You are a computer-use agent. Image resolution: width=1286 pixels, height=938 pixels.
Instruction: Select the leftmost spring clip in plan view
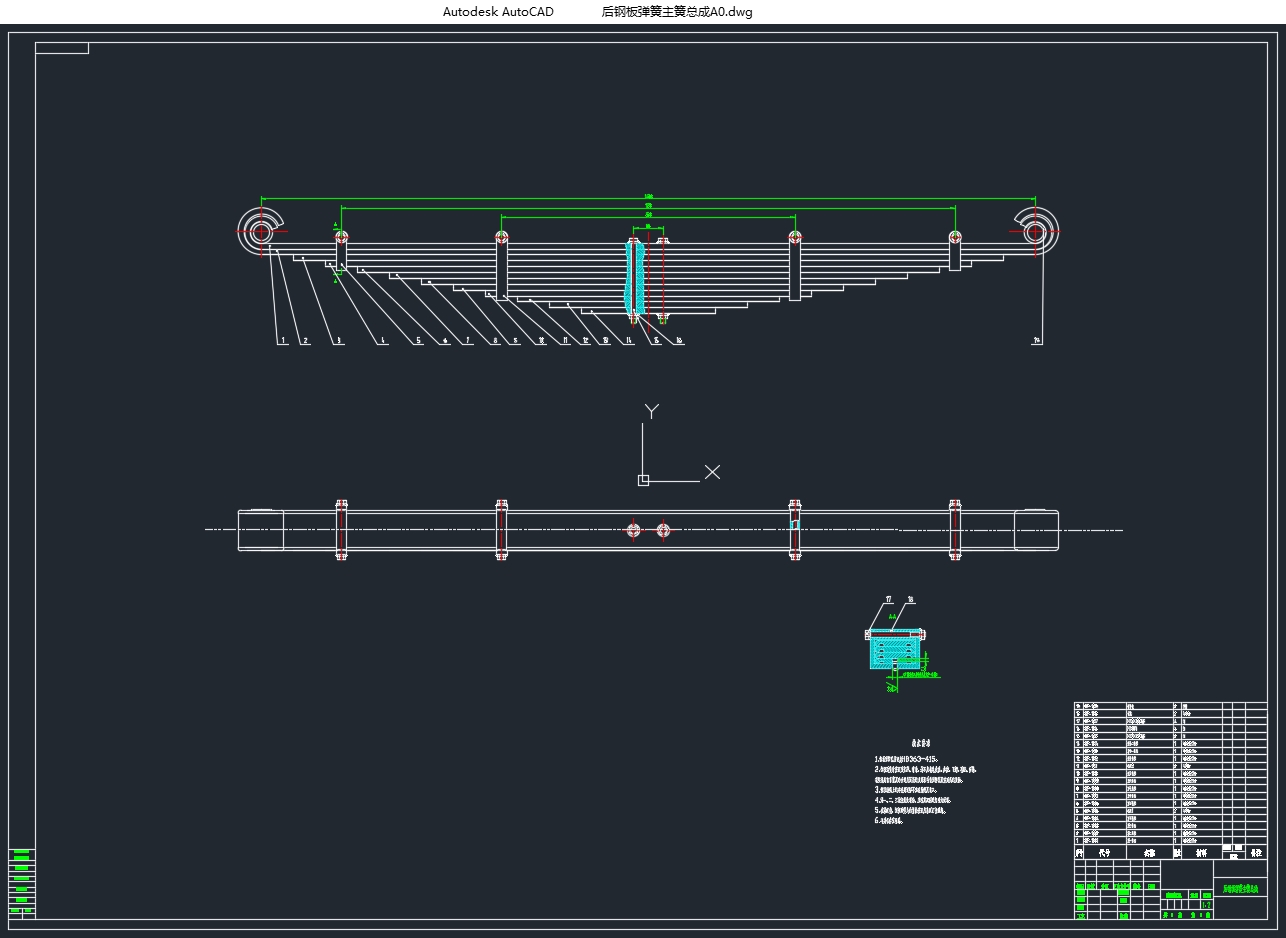tap(341, 530)
